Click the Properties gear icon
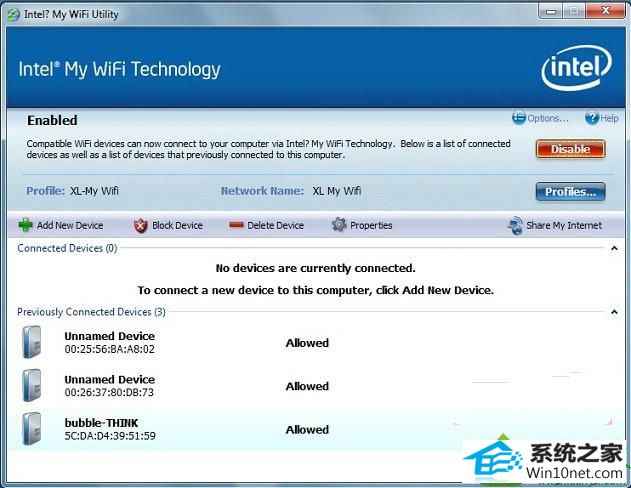This screenshot has width=631, height=488. pos(339,225)
